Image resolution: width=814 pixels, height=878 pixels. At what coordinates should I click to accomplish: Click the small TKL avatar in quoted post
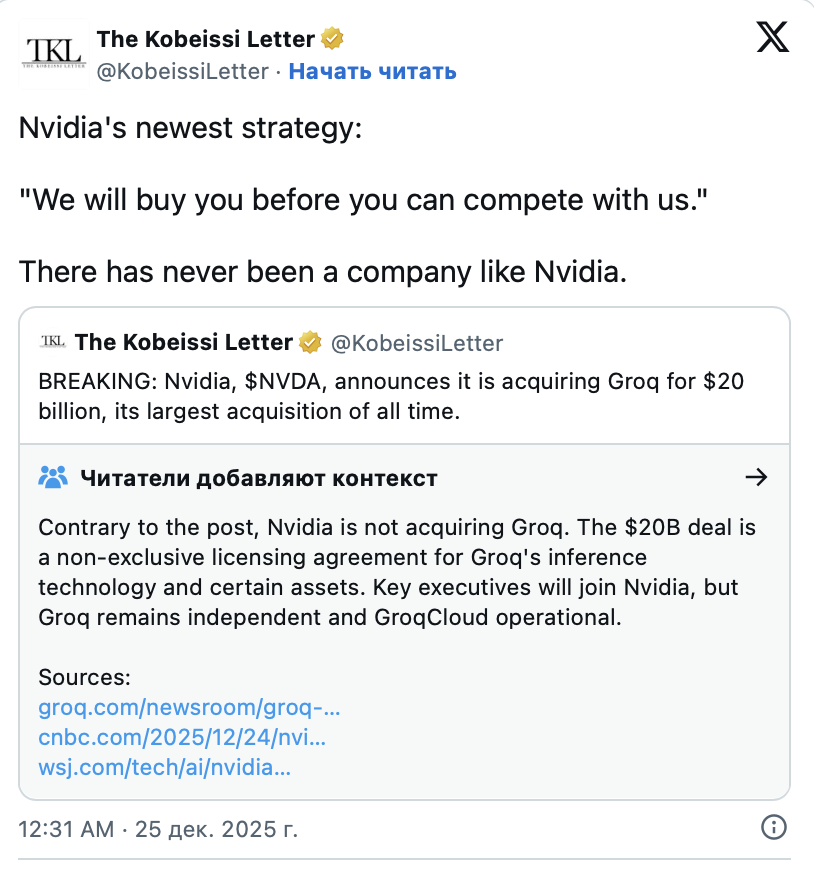52,342
